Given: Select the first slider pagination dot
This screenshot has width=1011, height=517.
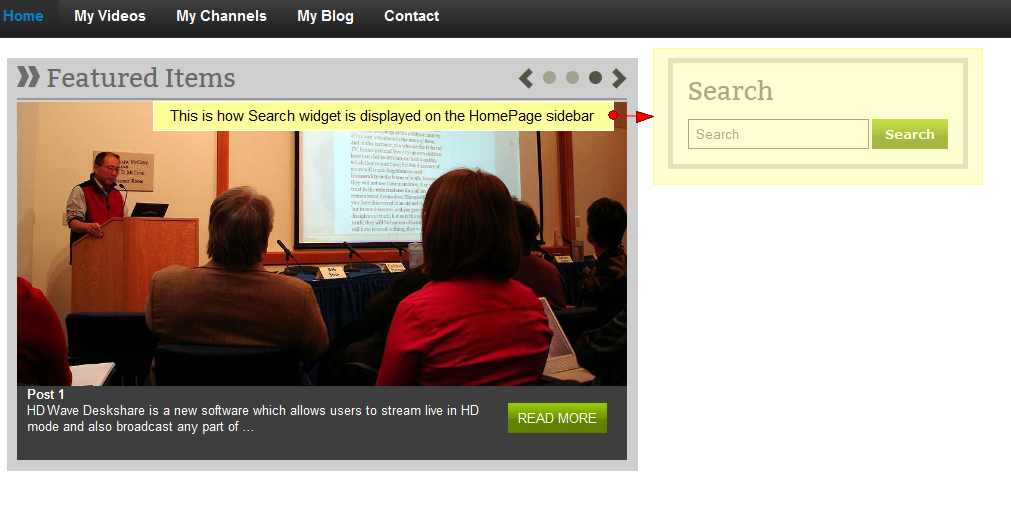Looking at the screenshot, I should point(549,78).
